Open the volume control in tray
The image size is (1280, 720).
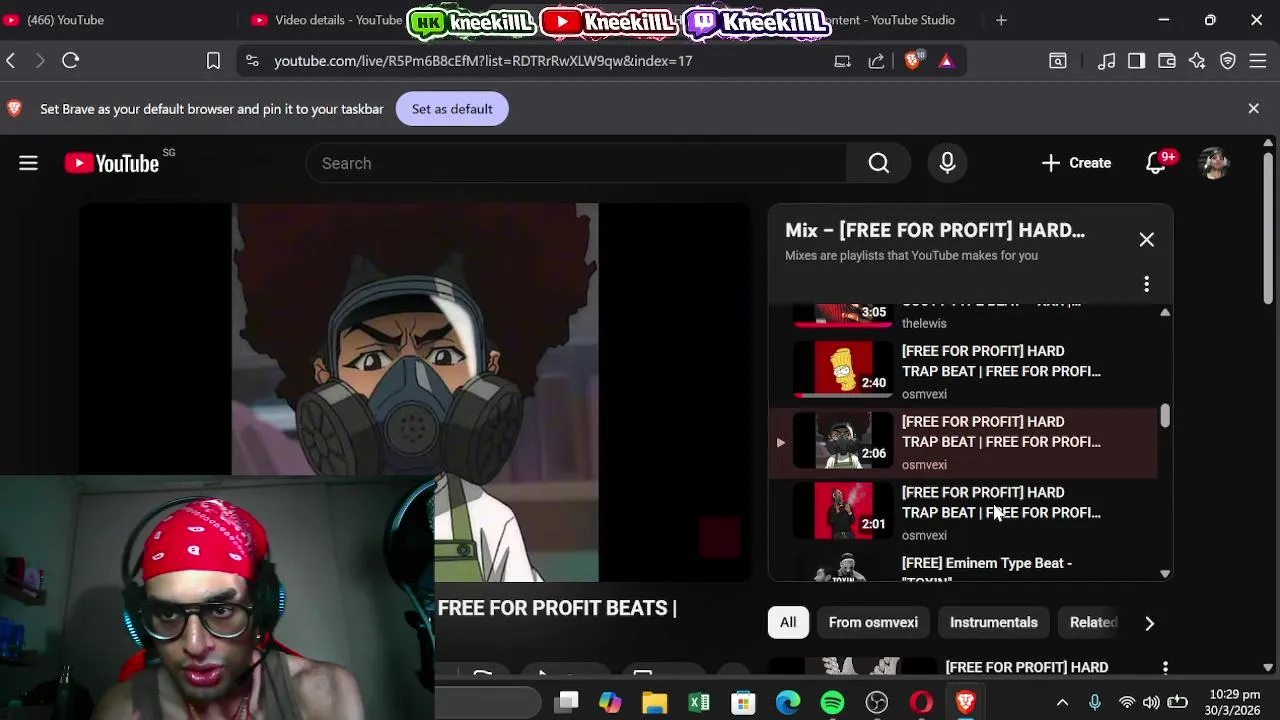tap(1151, 703)
